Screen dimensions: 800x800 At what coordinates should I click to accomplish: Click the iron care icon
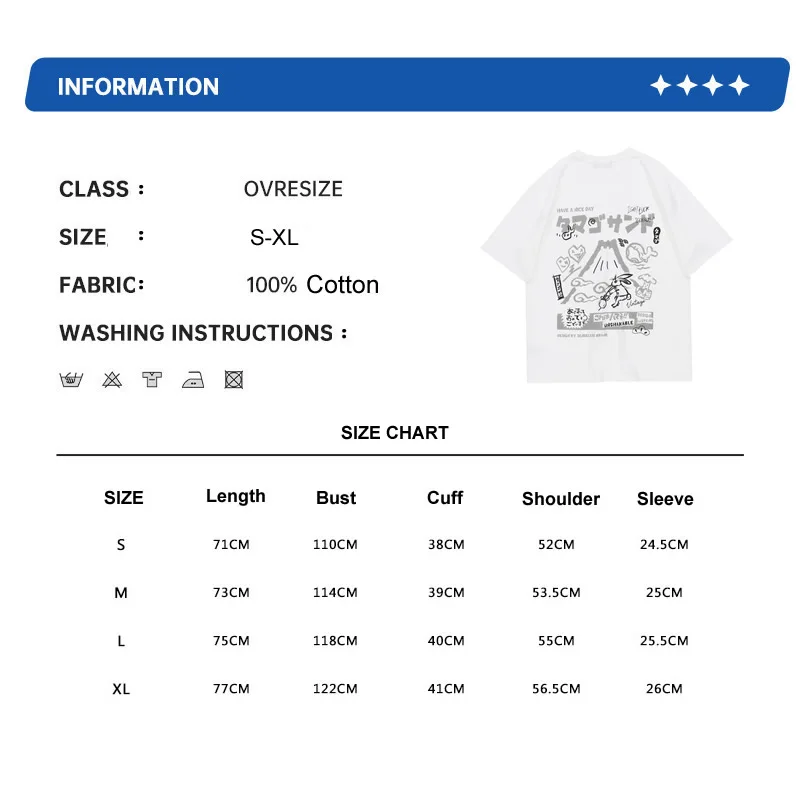193,380
